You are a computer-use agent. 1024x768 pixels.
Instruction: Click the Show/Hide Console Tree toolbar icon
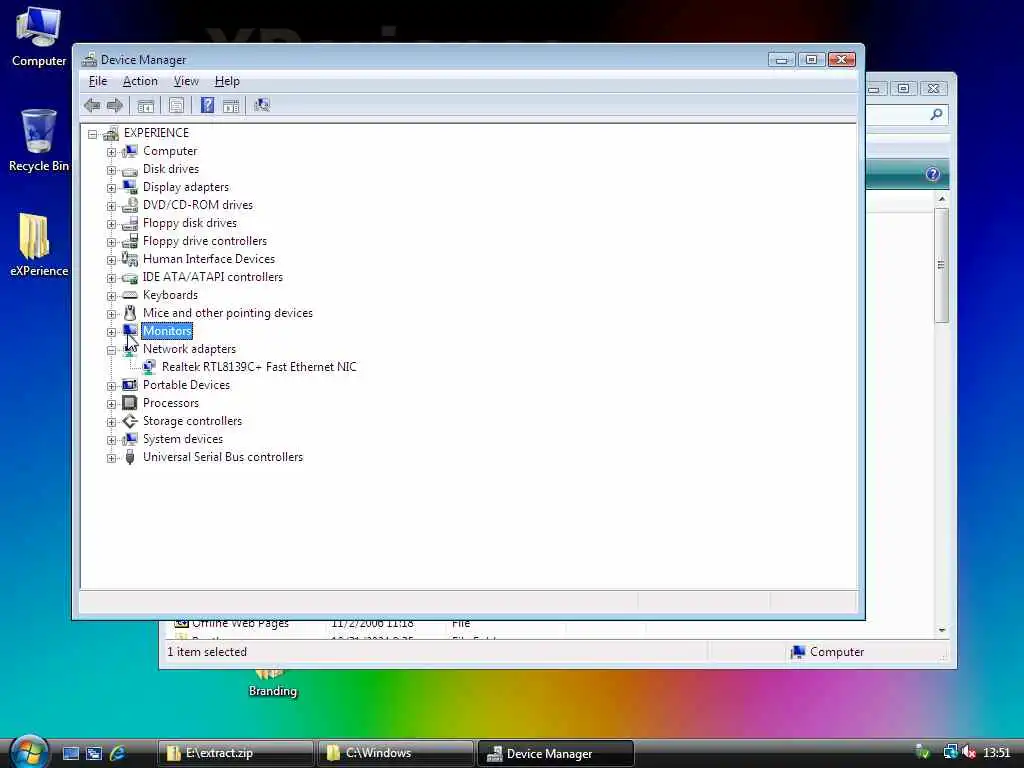146,106
